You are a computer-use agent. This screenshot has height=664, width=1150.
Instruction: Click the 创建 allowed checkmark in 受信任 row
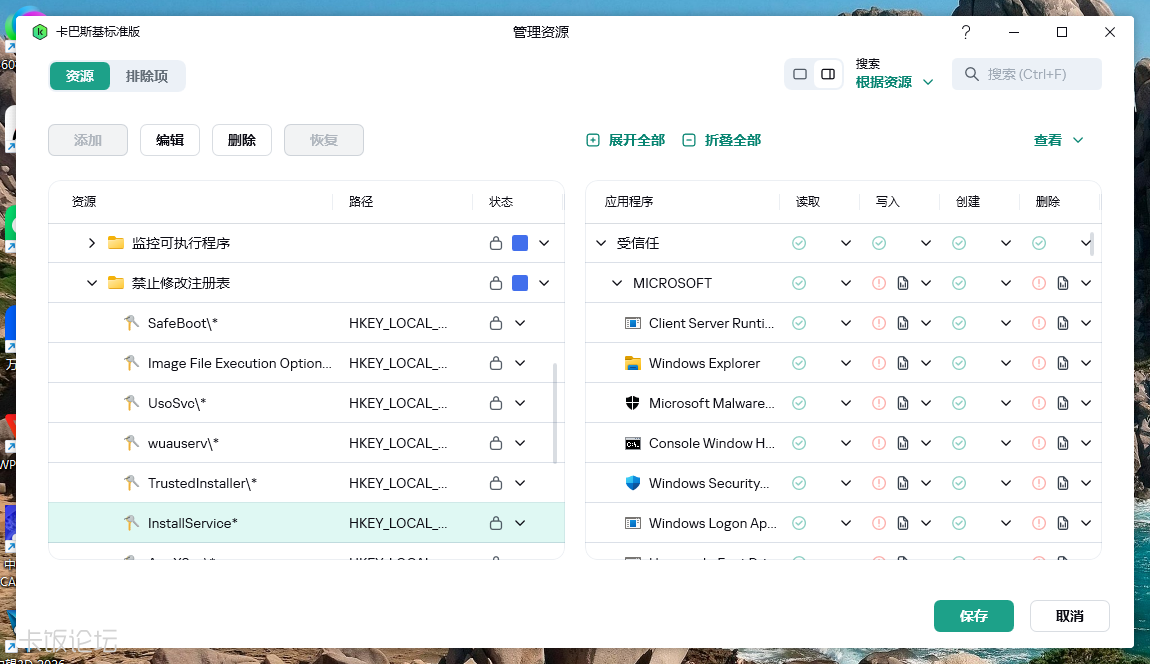(959, 243)
